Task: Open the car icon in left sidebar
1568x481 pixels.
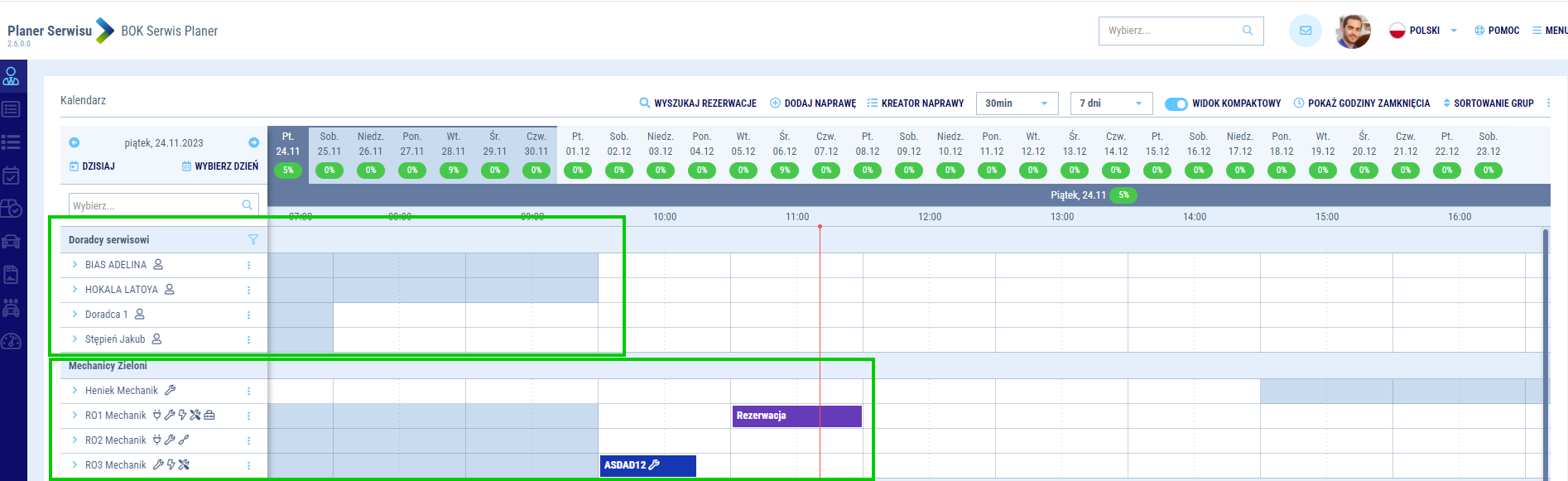Action: click(12, 242)
